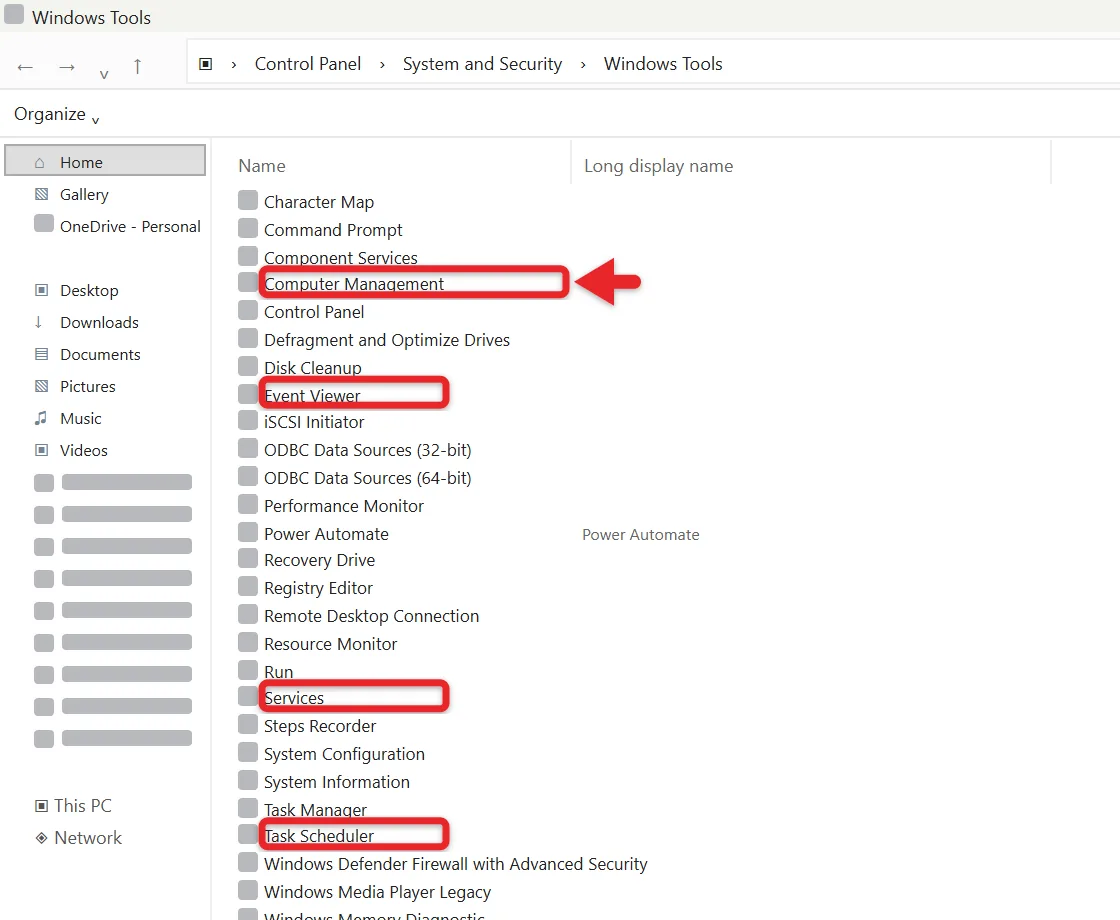
Task: Click the Steps Recorder icon
Action: pyautogui.click(x=248, y=724)
